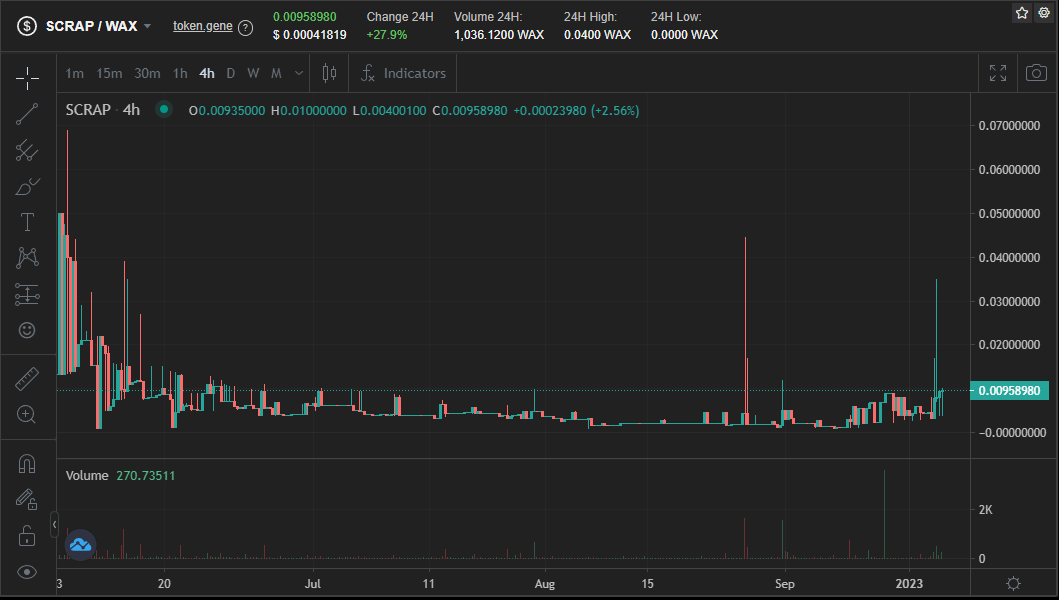Click the green market status dot
Screen dimensions: 1059x600
coord(164,109)
